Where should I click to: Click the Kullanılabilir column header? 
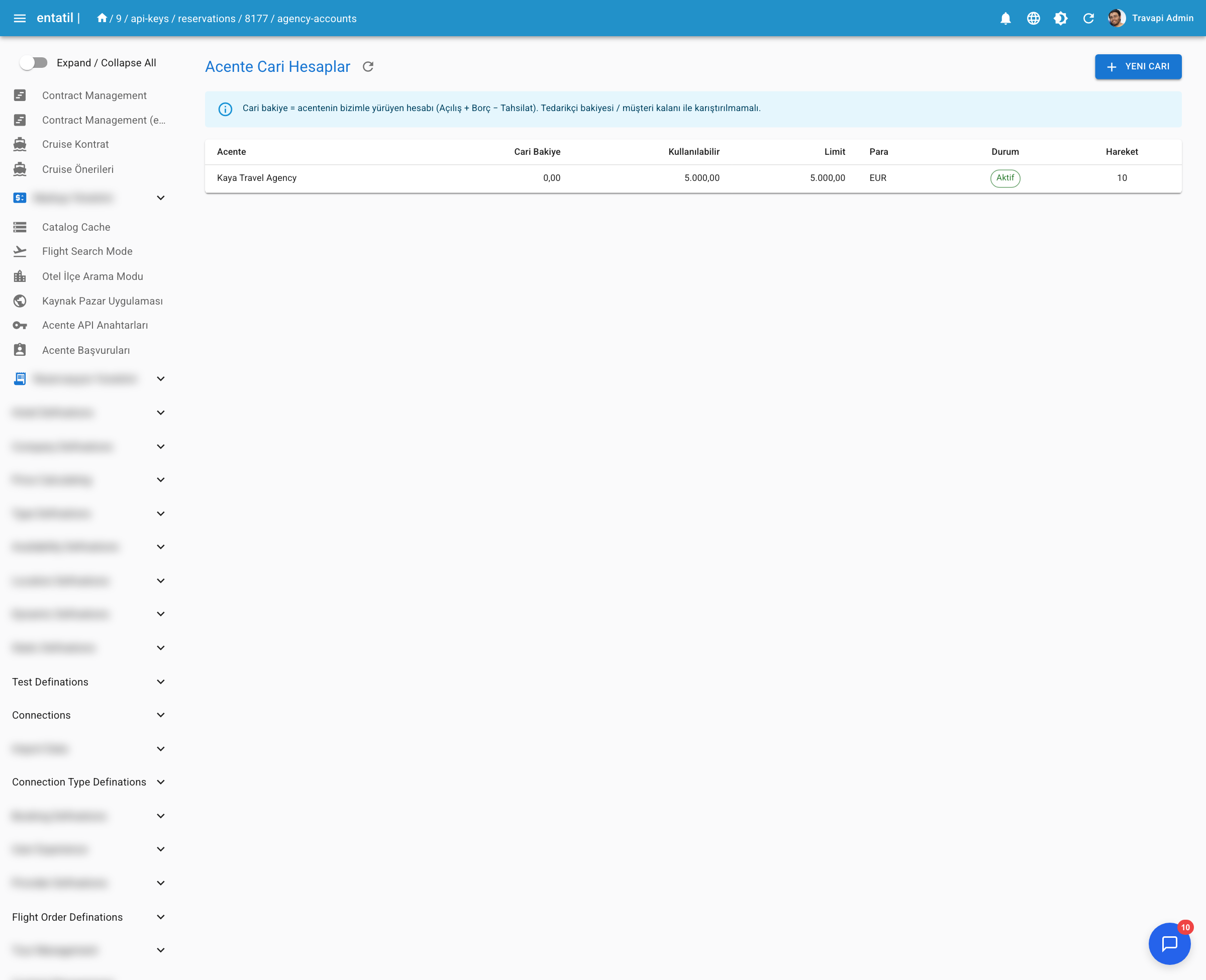coord(693,152)
